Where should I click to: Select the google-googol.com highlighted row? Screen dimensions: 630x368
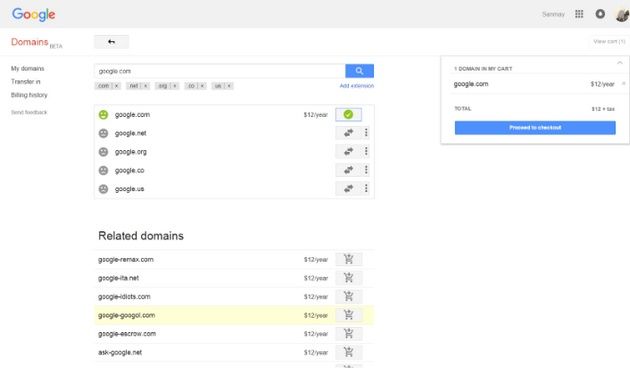pos(234,315)
